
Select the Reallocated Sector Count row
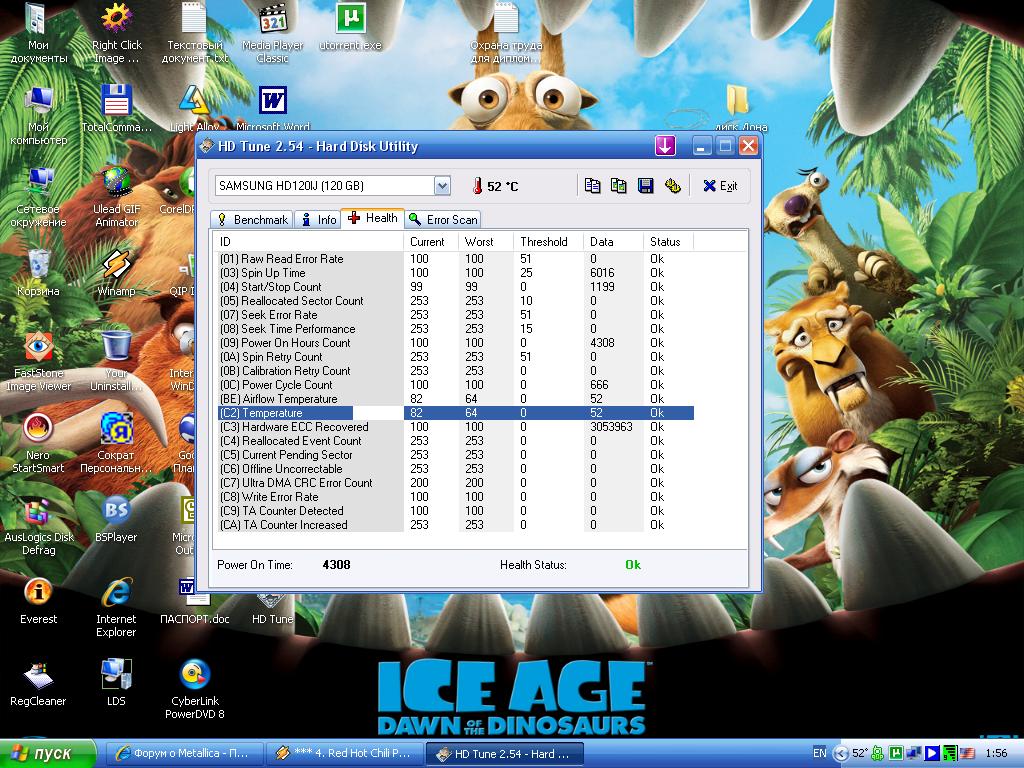pyautogui.click(x=292, y=301)
